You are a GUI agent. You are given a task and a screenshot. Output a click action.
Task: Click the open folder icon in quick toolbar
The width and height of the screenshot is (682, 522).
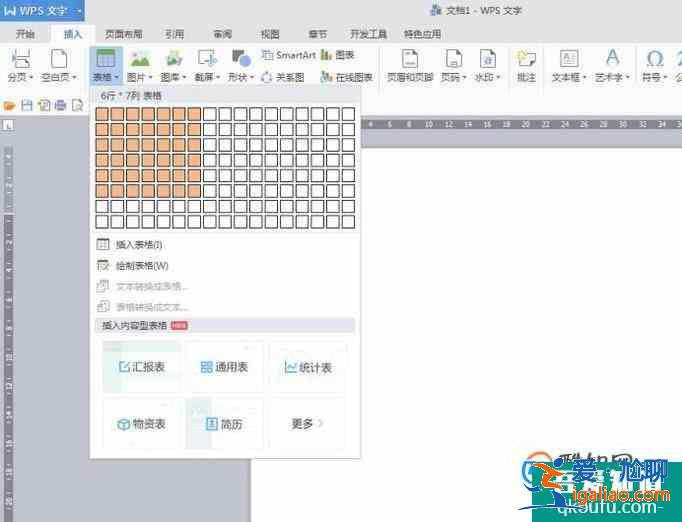tap(10, 105)
